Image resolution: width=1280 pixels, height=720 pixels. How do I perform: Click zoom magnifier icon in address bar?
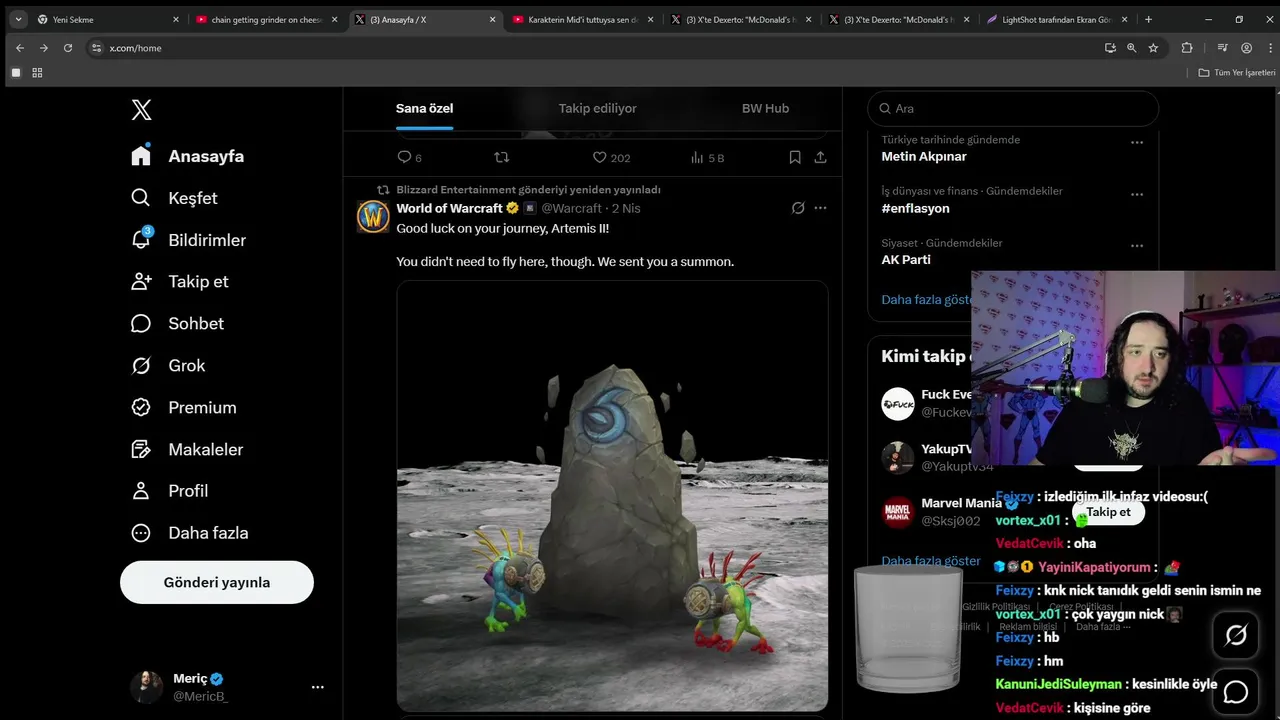(x=1131, y=48)
